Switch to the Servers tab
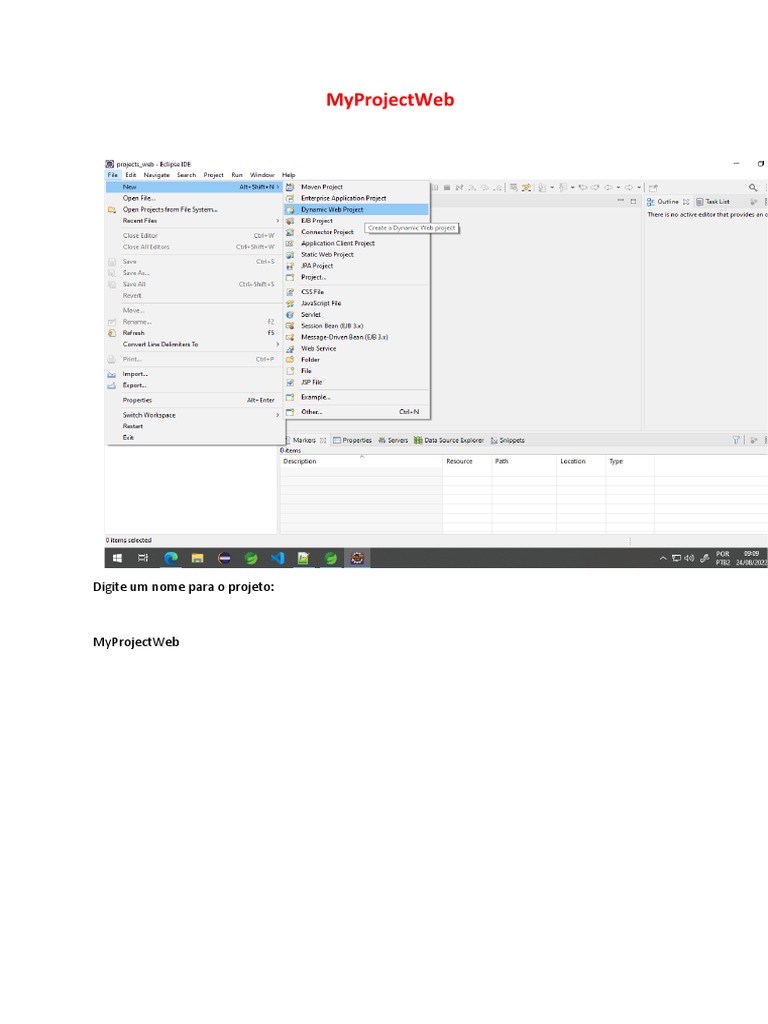 click(x=392, y=440)
